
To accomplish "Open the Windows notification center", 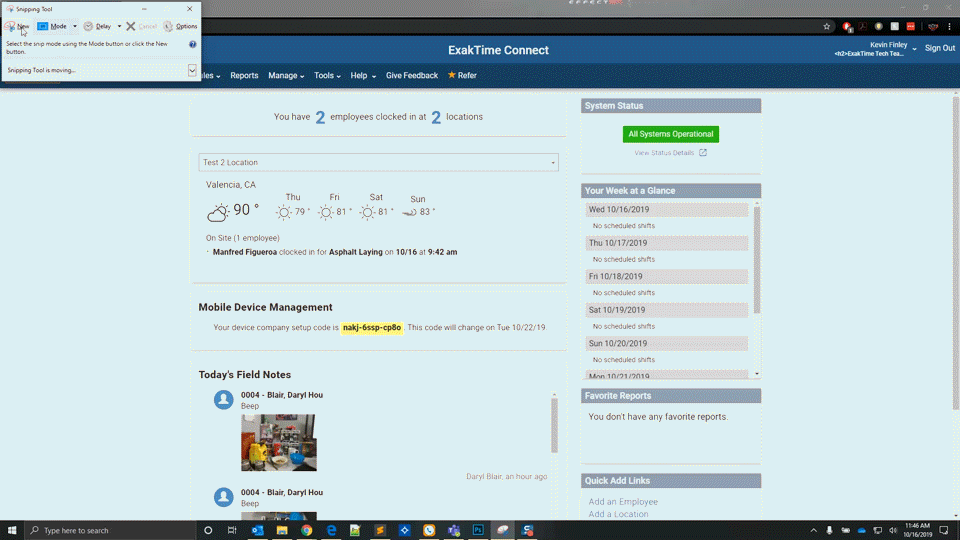I will click(943, 530).
